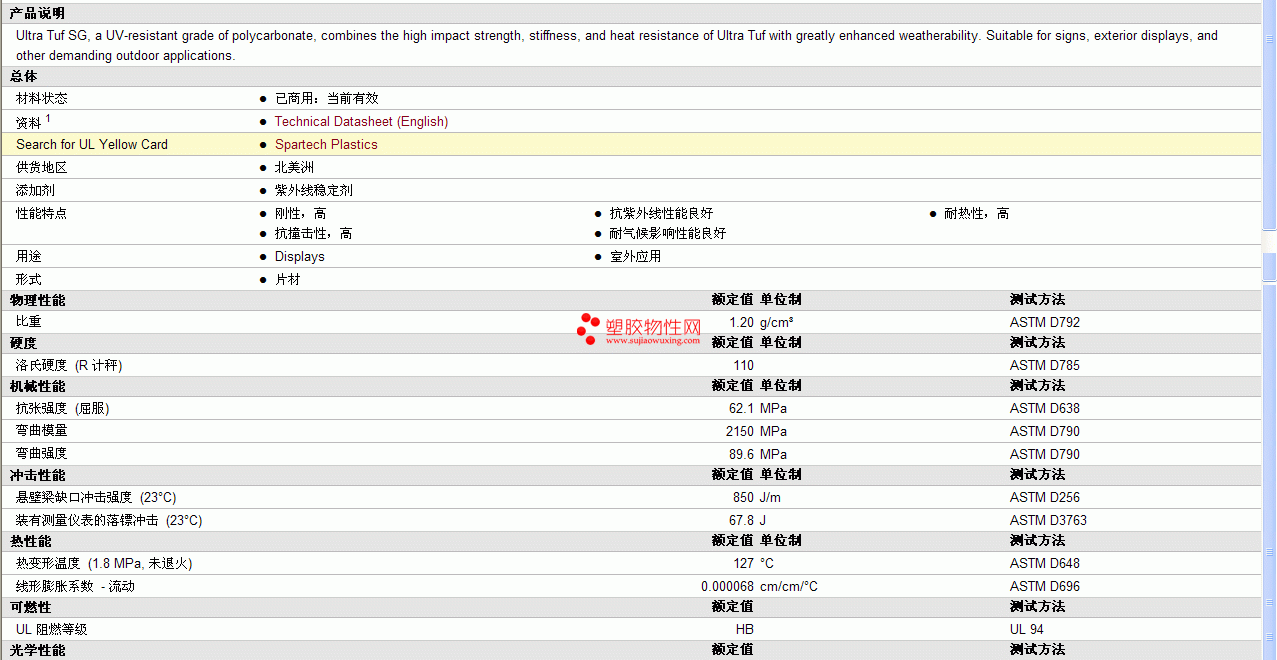Select the additive value 紫外线稳定剂
The width and height of the screenshot is (1277, 660).
[x=314, y=190]
